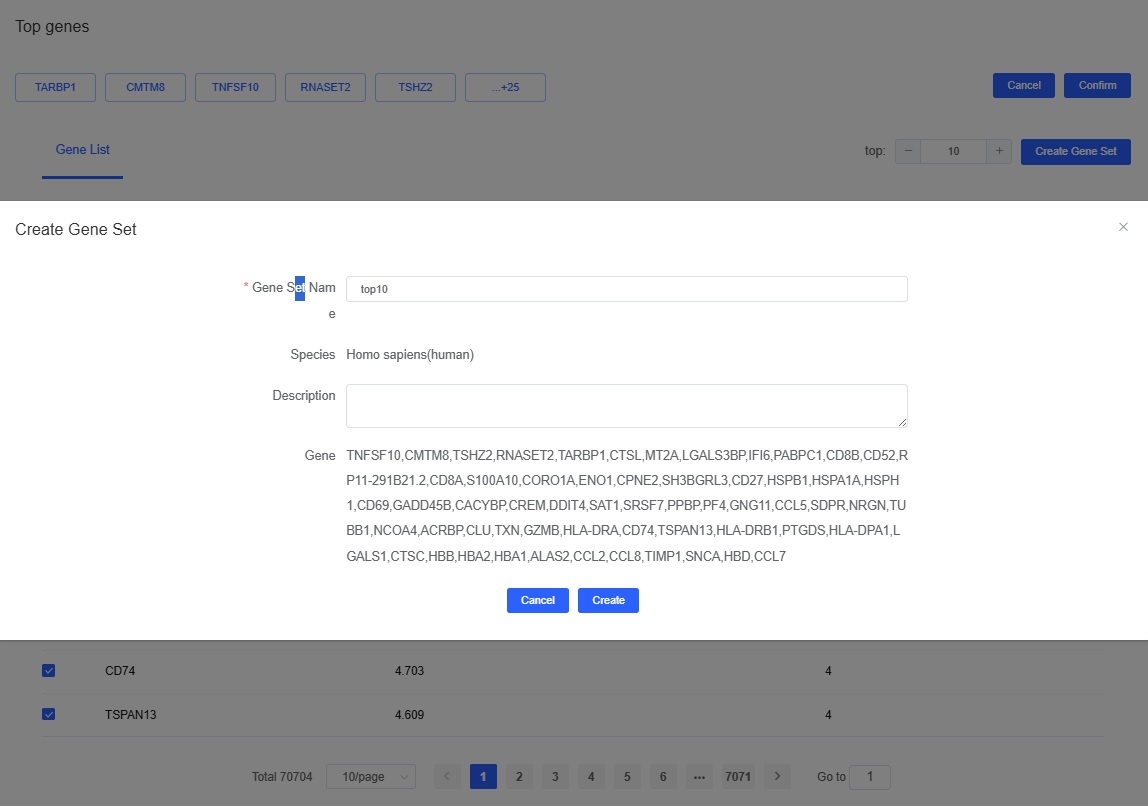The width and height of the screenshot is (1148, 806).
Task: Click the Gene Set Name input showing top10
Action: 626,289
